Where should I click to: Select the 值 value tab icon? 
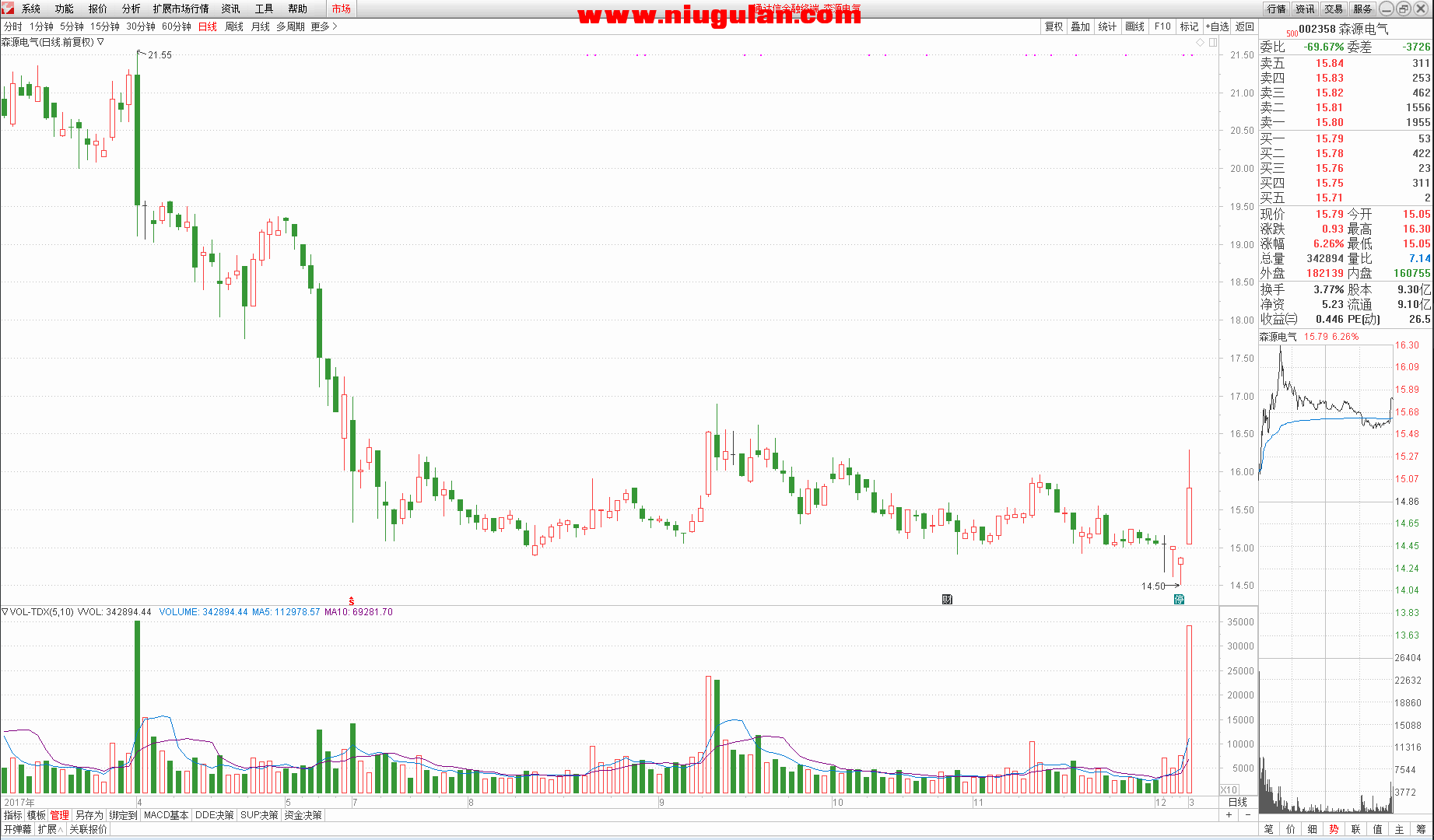click(1378, 829)
